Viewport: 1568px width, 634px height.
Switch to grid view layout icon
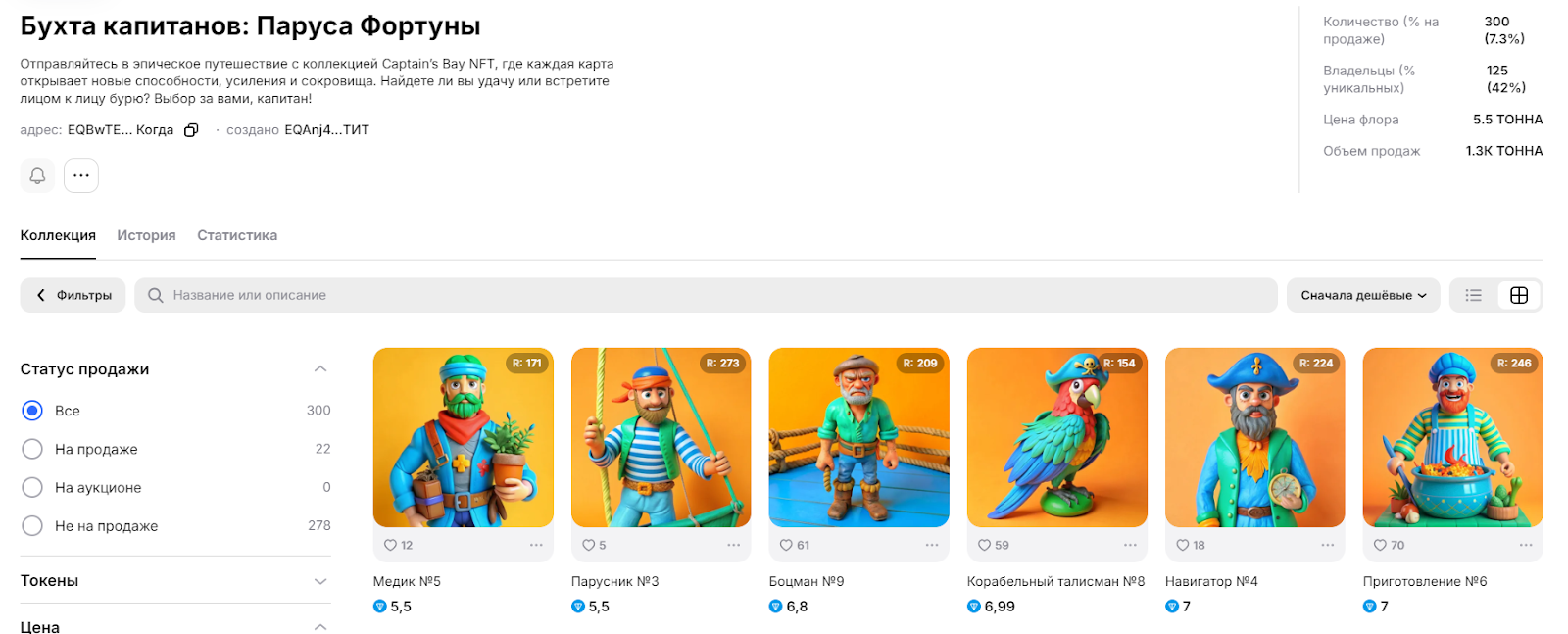click(x=1519, y=295)
